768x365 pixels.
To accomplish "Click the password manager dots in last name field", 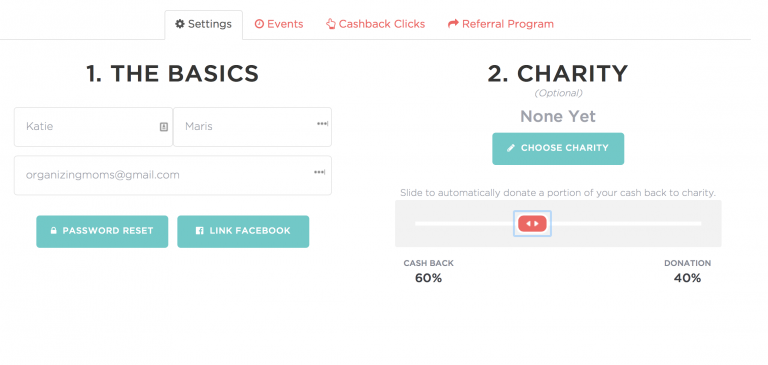I will point(322,124).
